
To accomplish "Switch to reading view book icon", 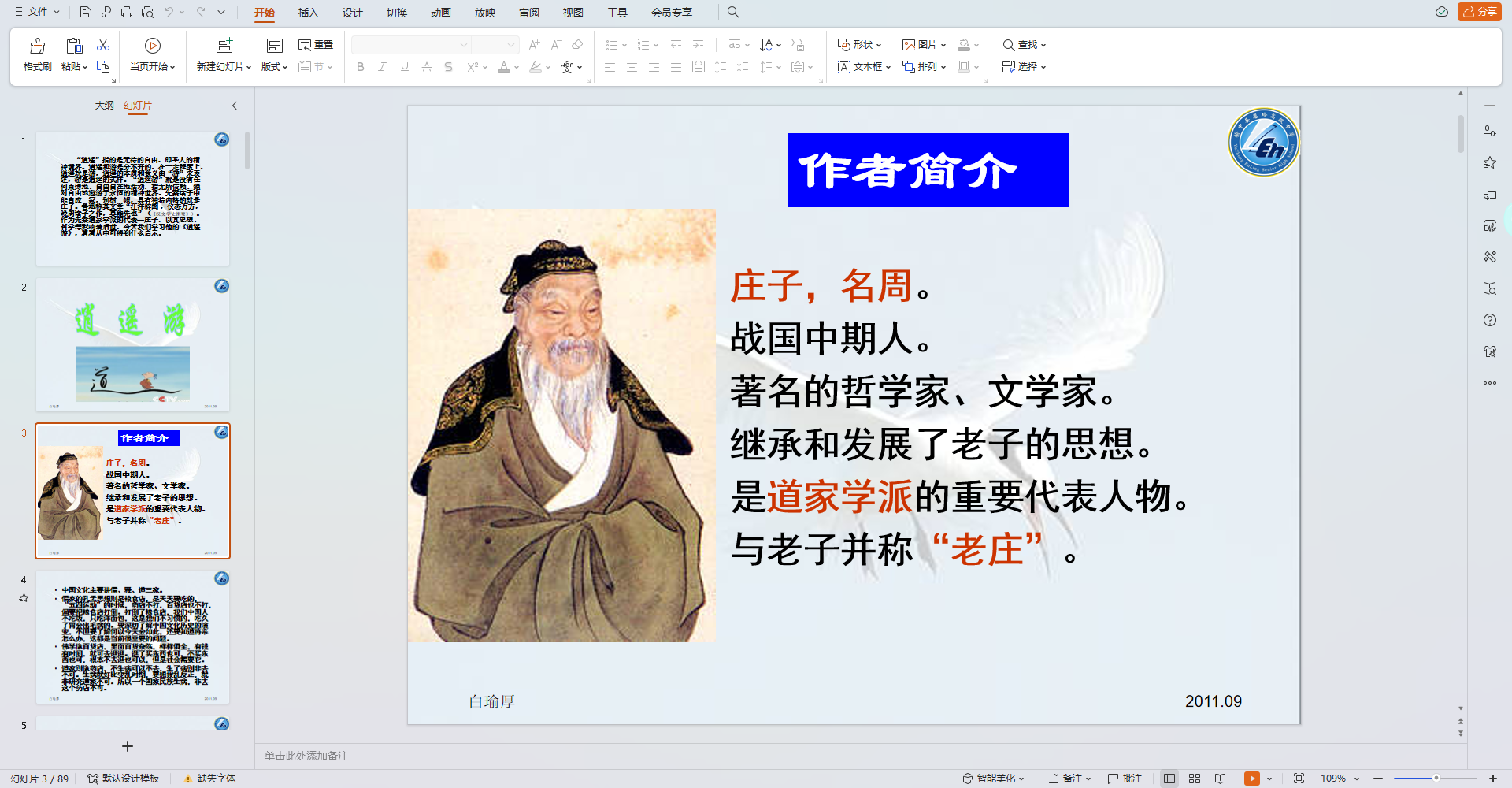I will click(x=1220, y=779).
